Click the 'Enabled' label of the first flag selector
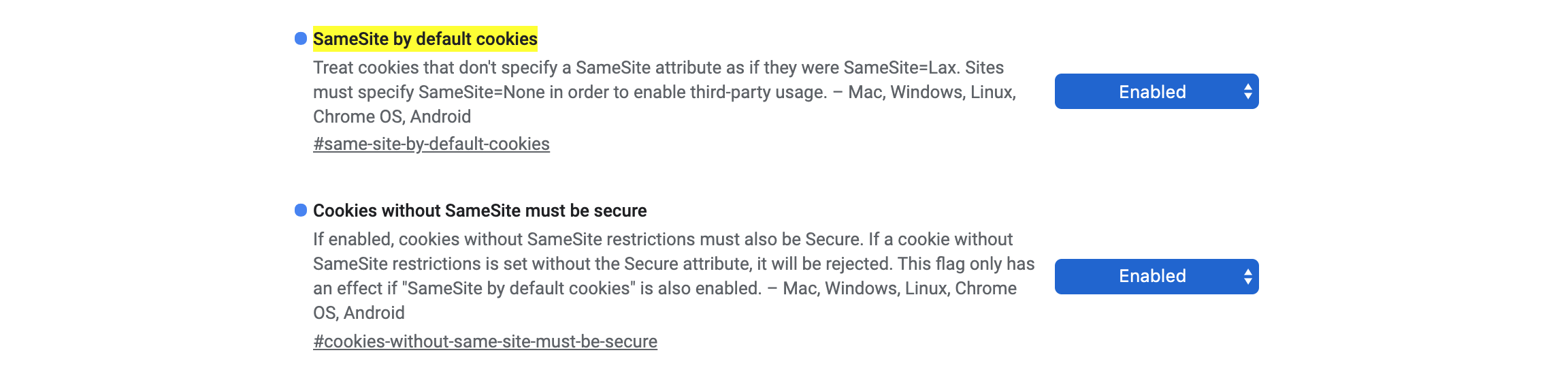 [x=1152, y=92]
